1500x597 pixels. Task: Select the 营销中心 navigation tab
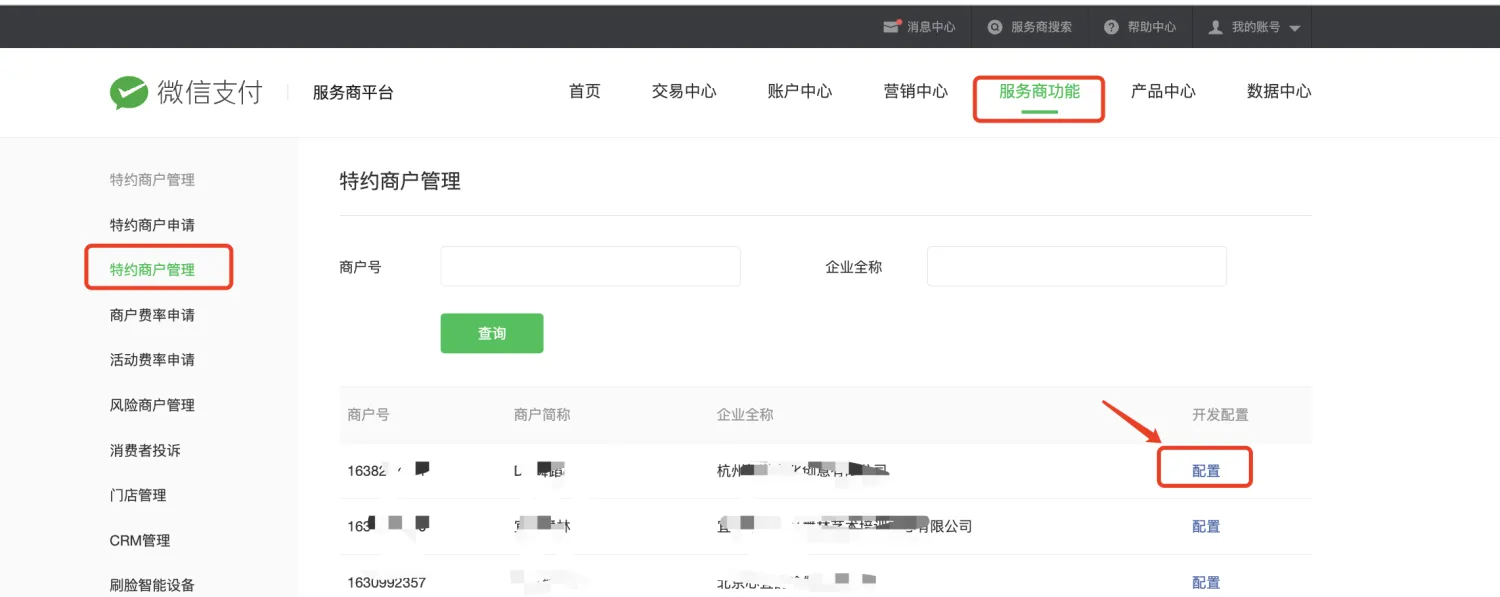pos(916,91)
